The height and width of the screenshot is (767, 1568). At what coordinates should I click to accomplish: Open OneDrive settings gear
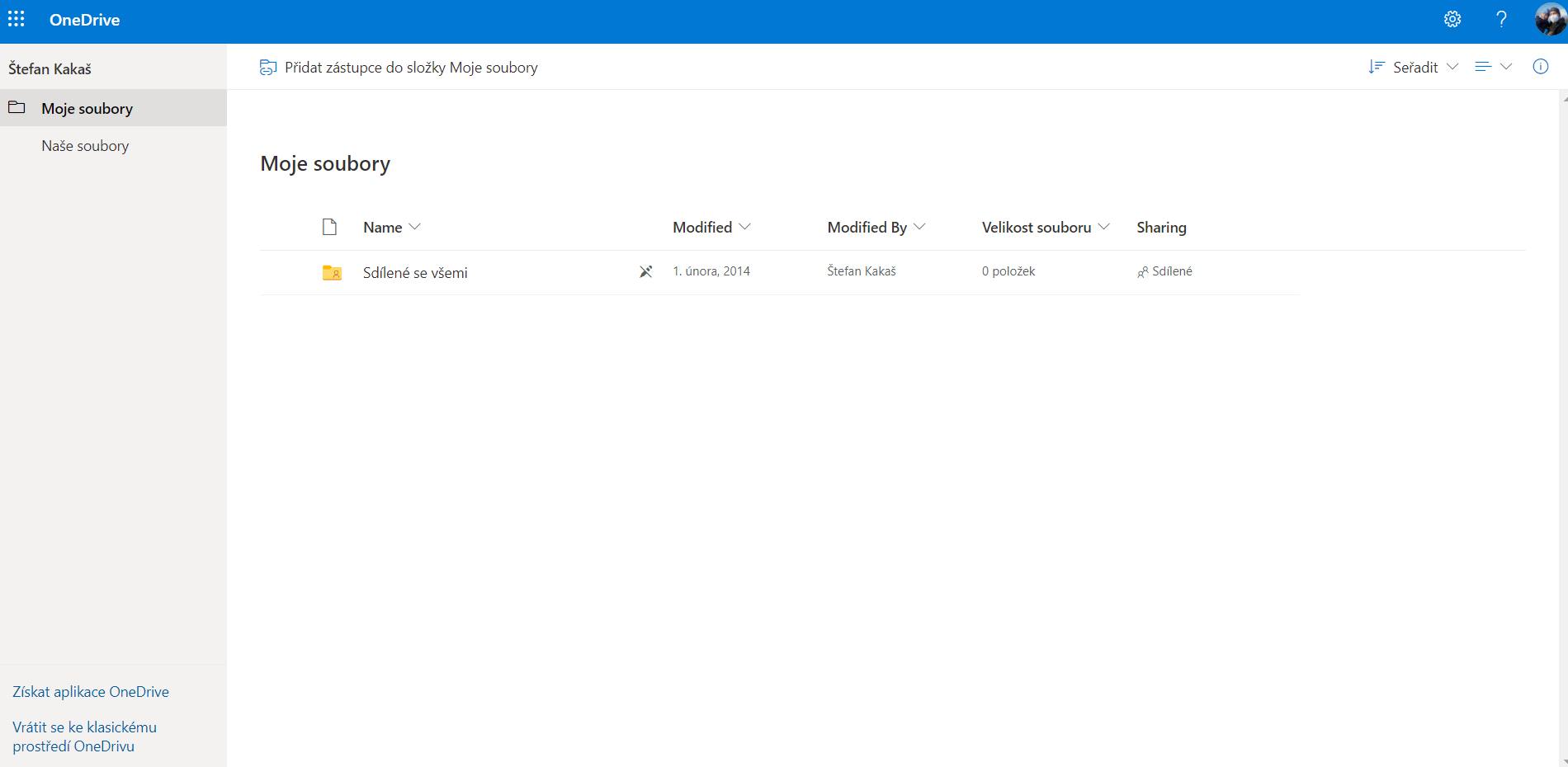coord(1452,18)
